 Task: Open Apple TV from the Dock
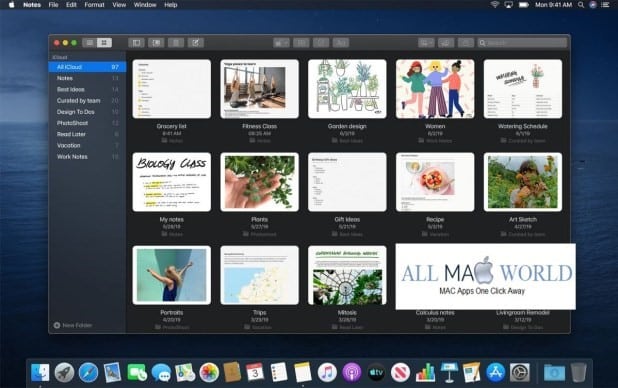tap(376, 372)
